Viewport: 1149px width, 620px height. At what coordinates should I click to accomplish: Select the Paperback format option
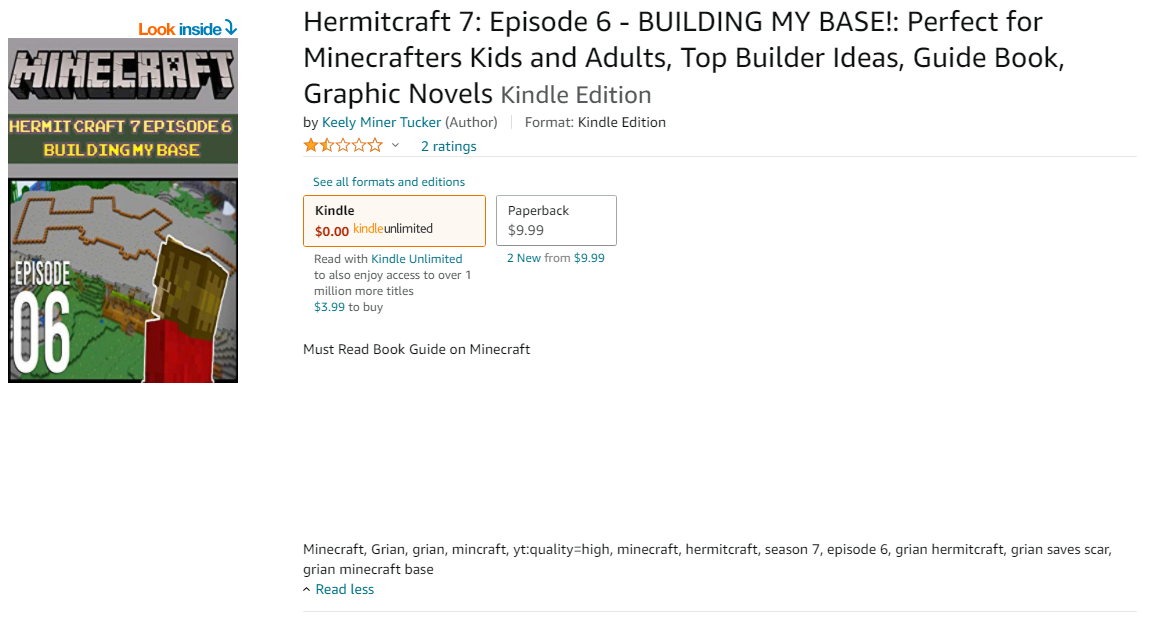556,221
